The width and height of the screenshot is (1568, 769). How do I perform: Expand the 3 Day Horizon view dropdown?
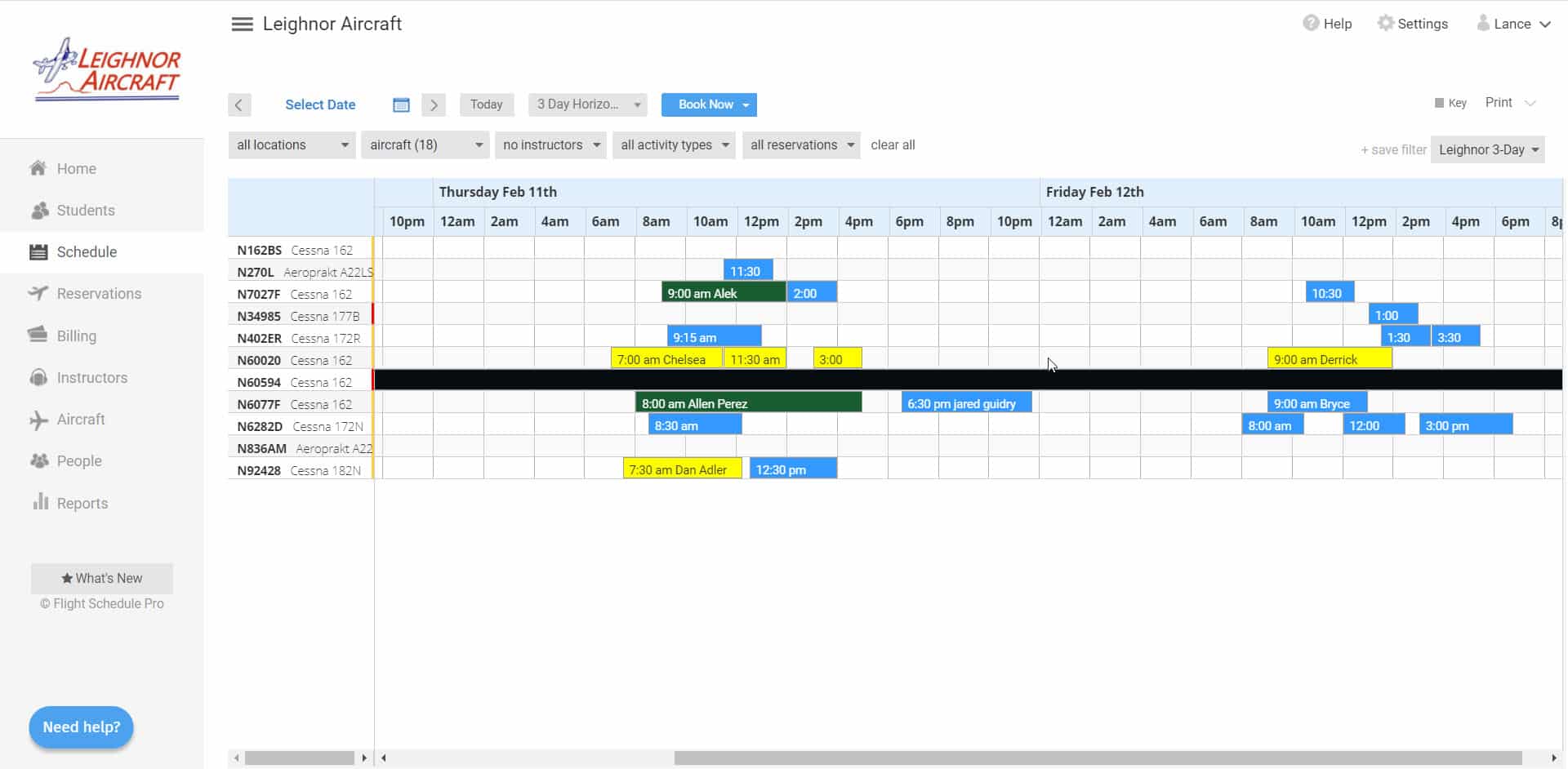(587, 104)
